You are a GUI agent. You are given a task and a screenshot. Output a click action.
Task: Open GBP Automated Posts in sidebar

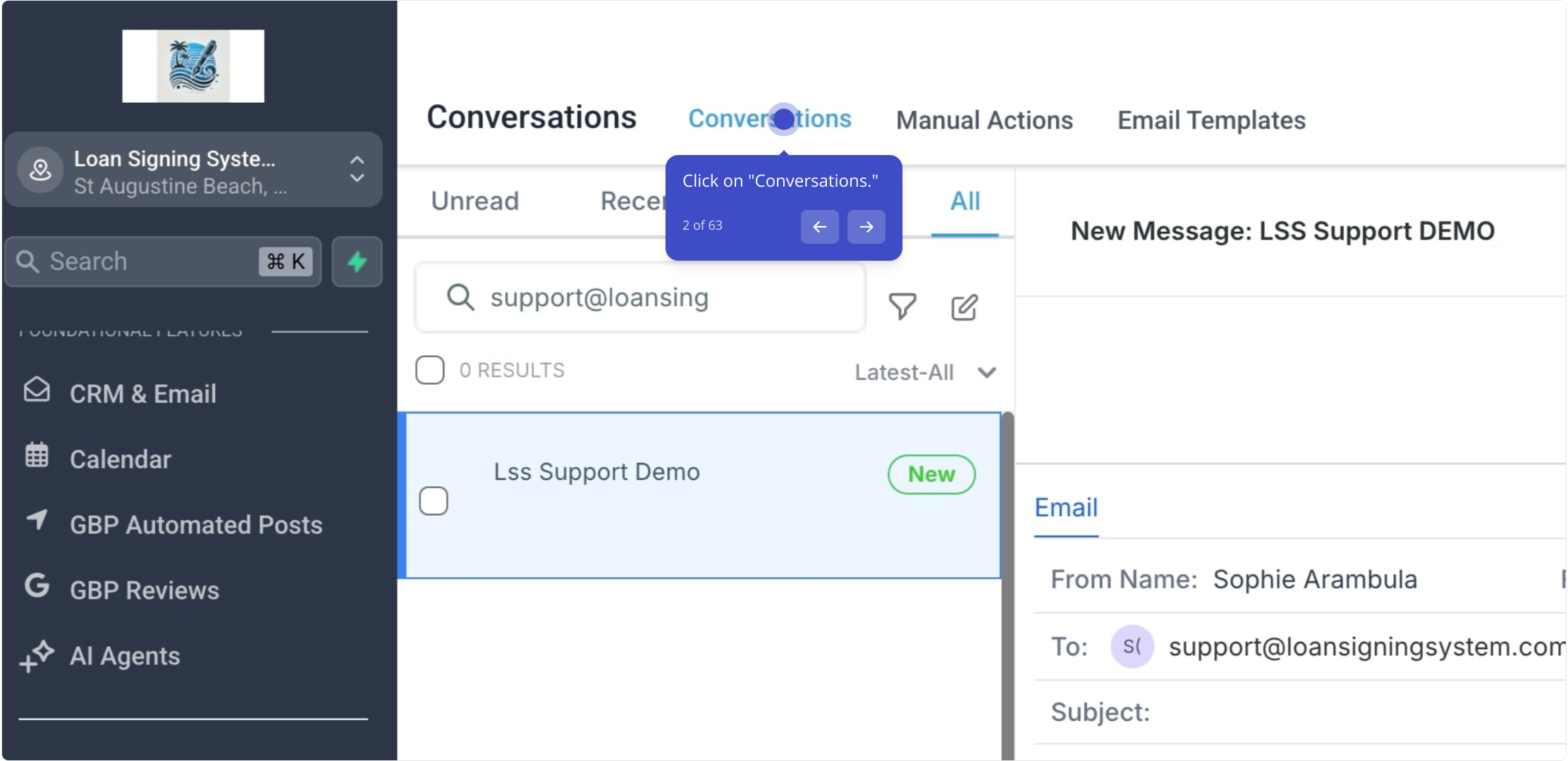pos(196,525)
